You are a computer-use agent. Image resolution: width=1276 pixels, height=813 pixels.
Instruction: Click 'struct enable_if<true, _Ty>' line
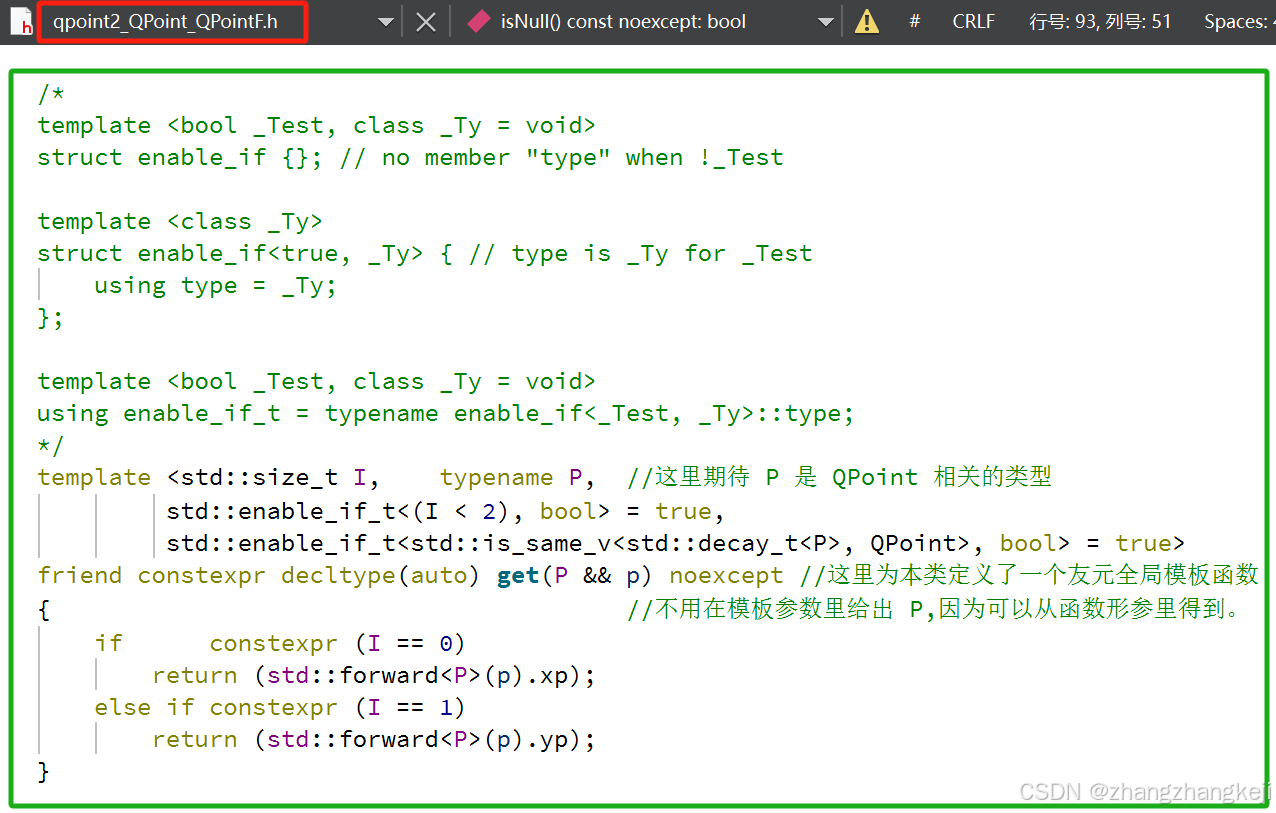424,254
